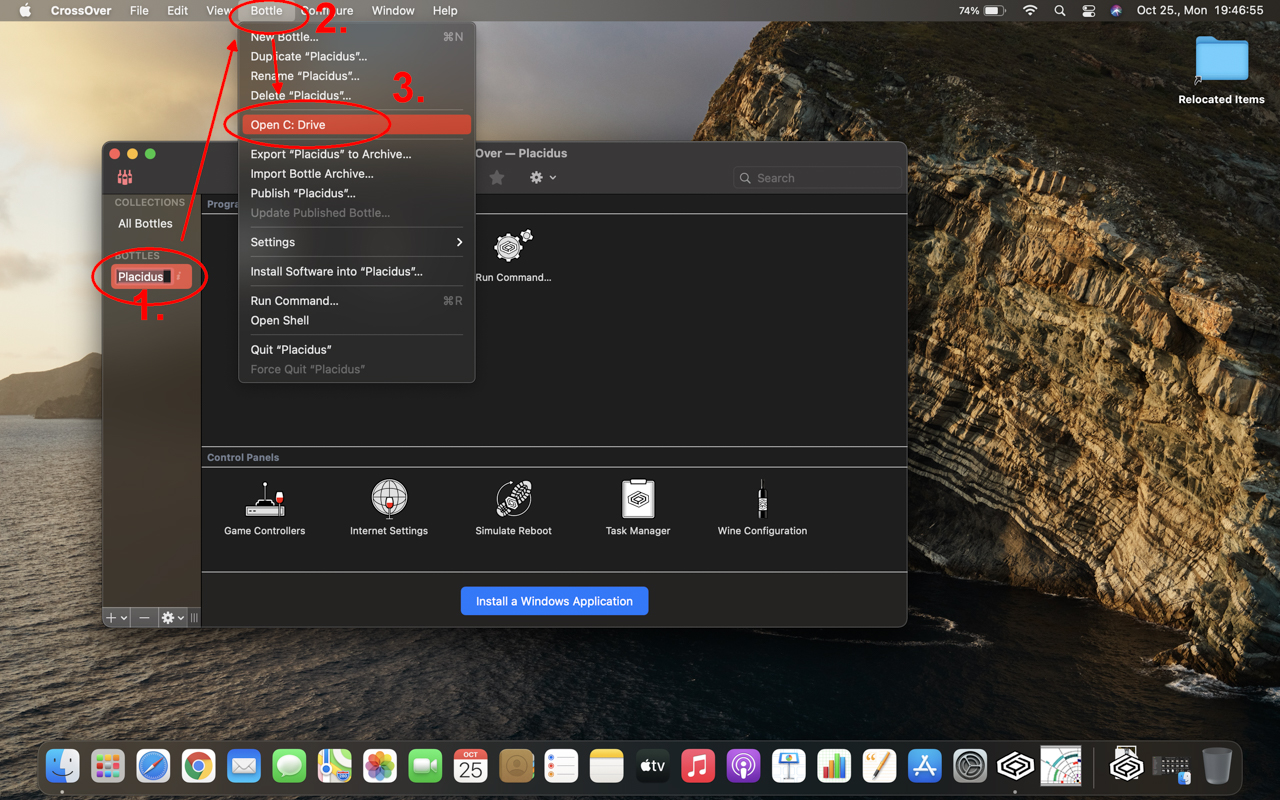Choose Open C: Drive in Bottle menu
1280x800 pixels.
(356, 125)
